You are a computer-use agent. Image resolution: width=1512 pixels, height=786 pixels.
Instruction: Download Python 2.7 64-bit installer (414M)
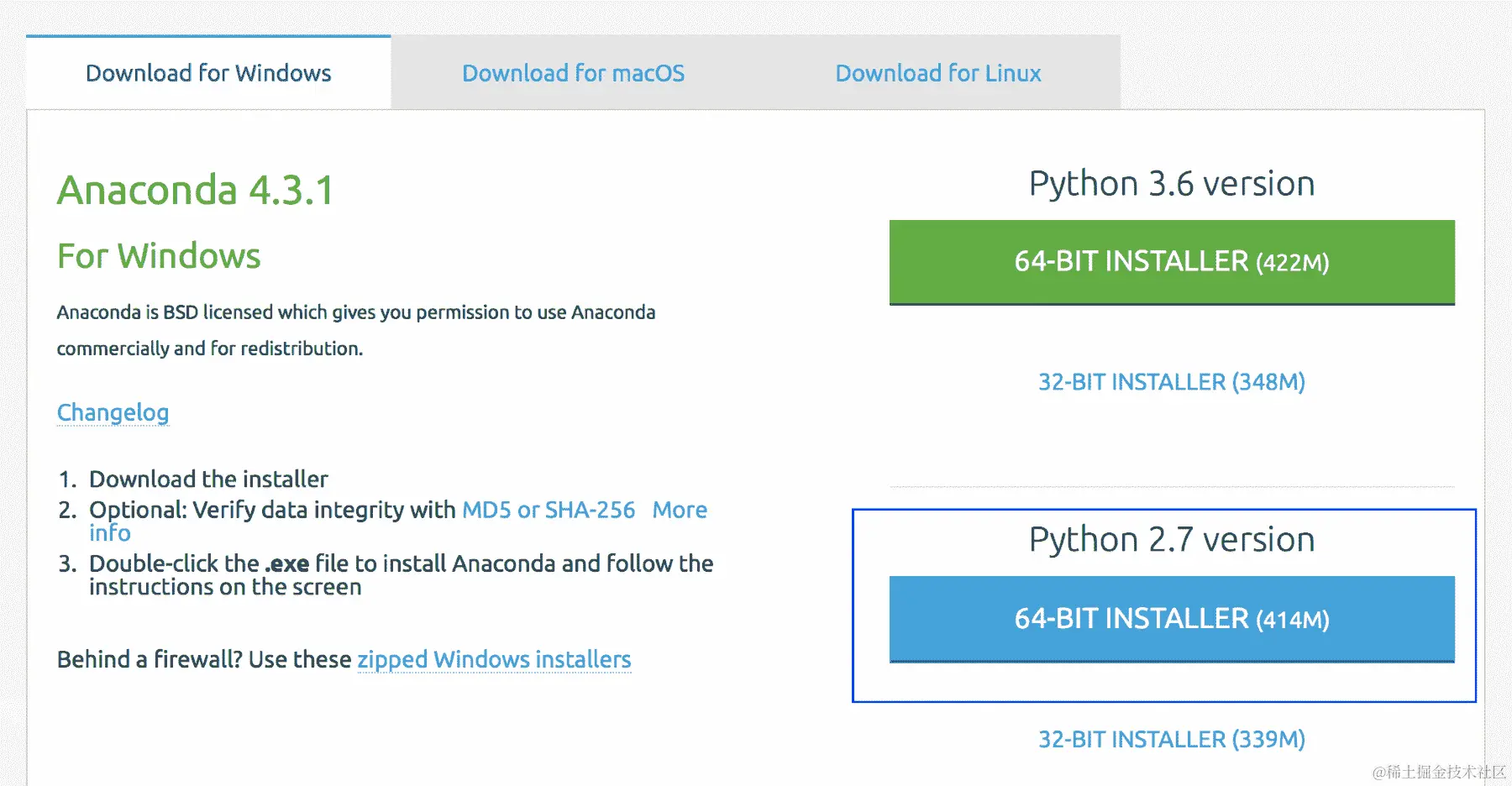[x=1171, y=619]
